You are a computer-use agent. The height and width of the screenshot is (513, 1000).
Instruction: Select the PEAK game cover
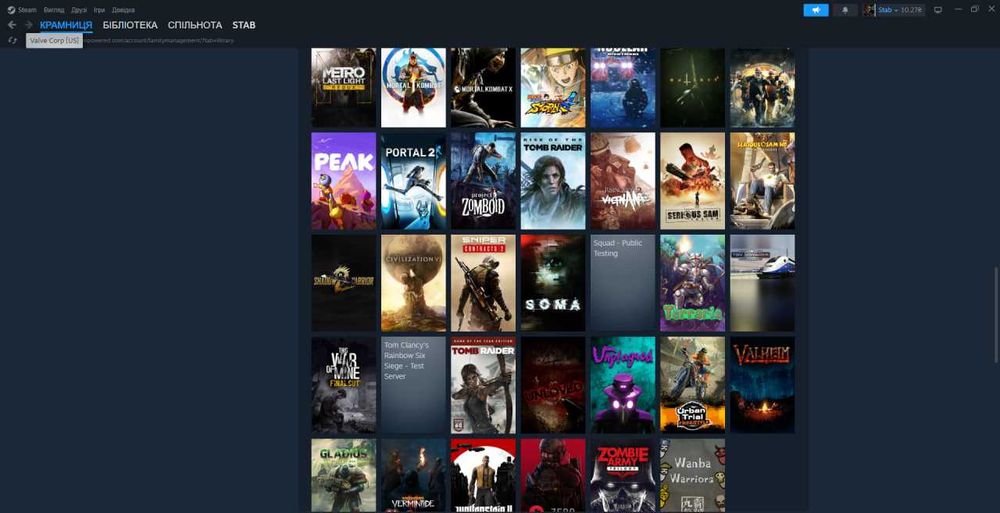[344, 181]
